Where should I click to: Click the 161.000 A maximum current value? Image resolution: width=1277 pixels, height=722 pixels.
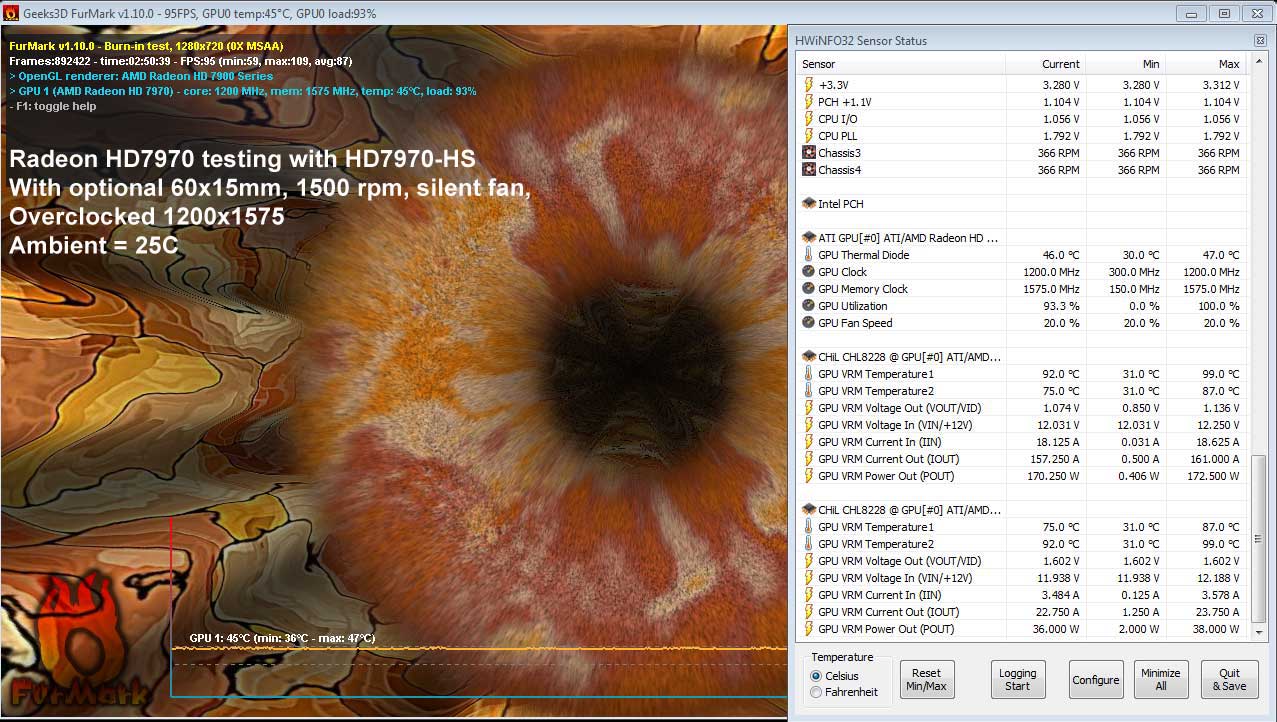point(1212,459)
